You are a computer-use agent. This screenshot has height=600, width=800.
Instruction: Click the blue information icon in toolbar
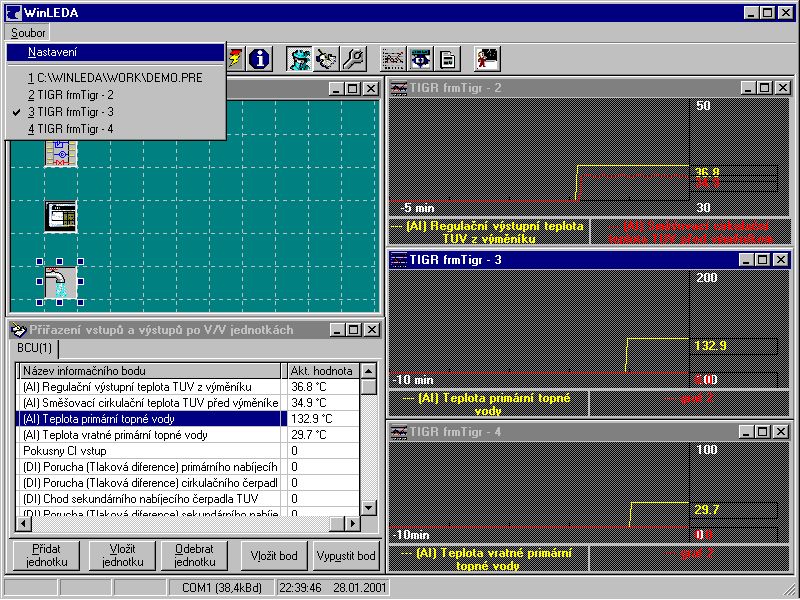point(260,58)
